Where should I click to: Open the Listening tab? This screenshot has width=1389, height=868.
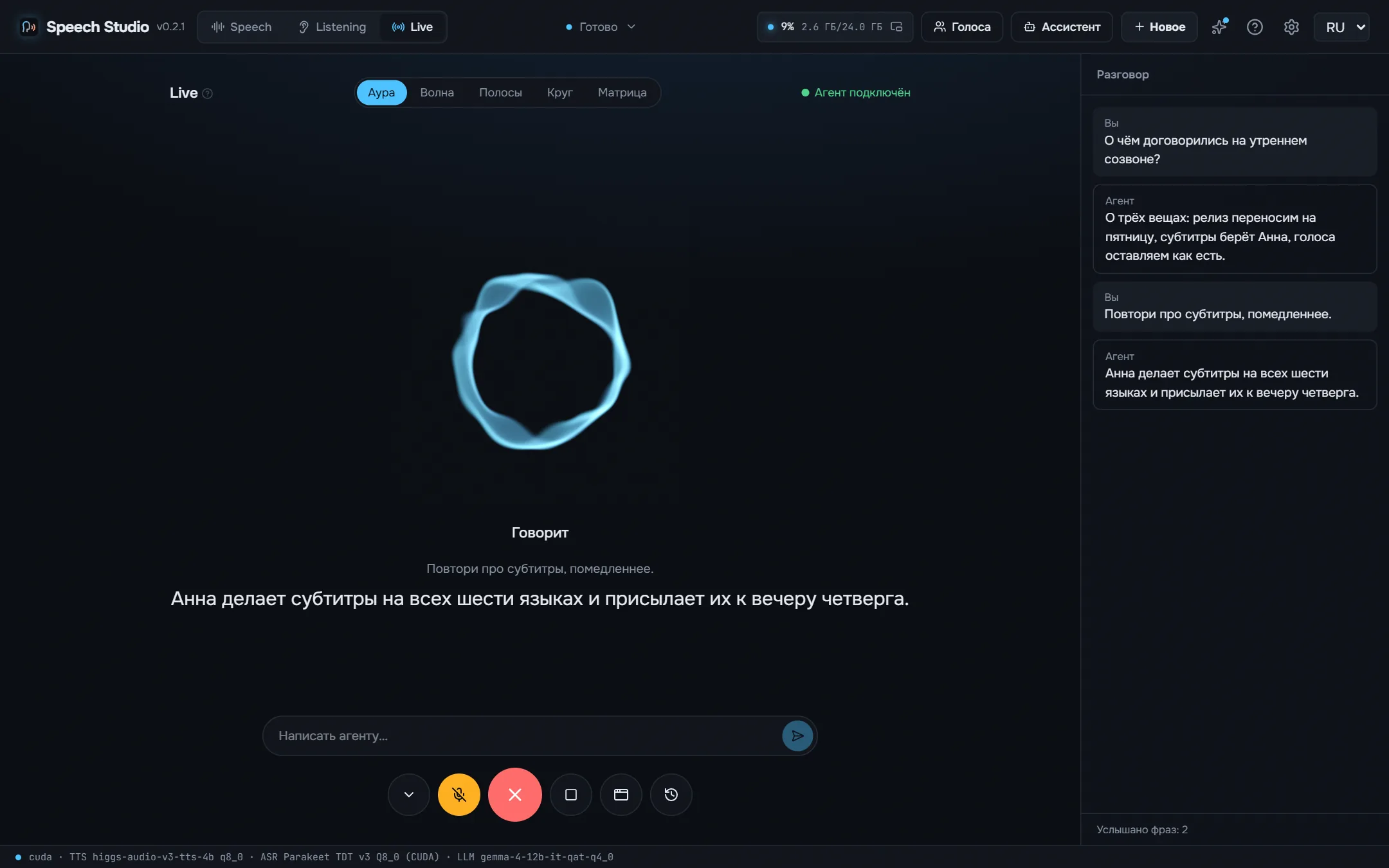coord(332,27)
